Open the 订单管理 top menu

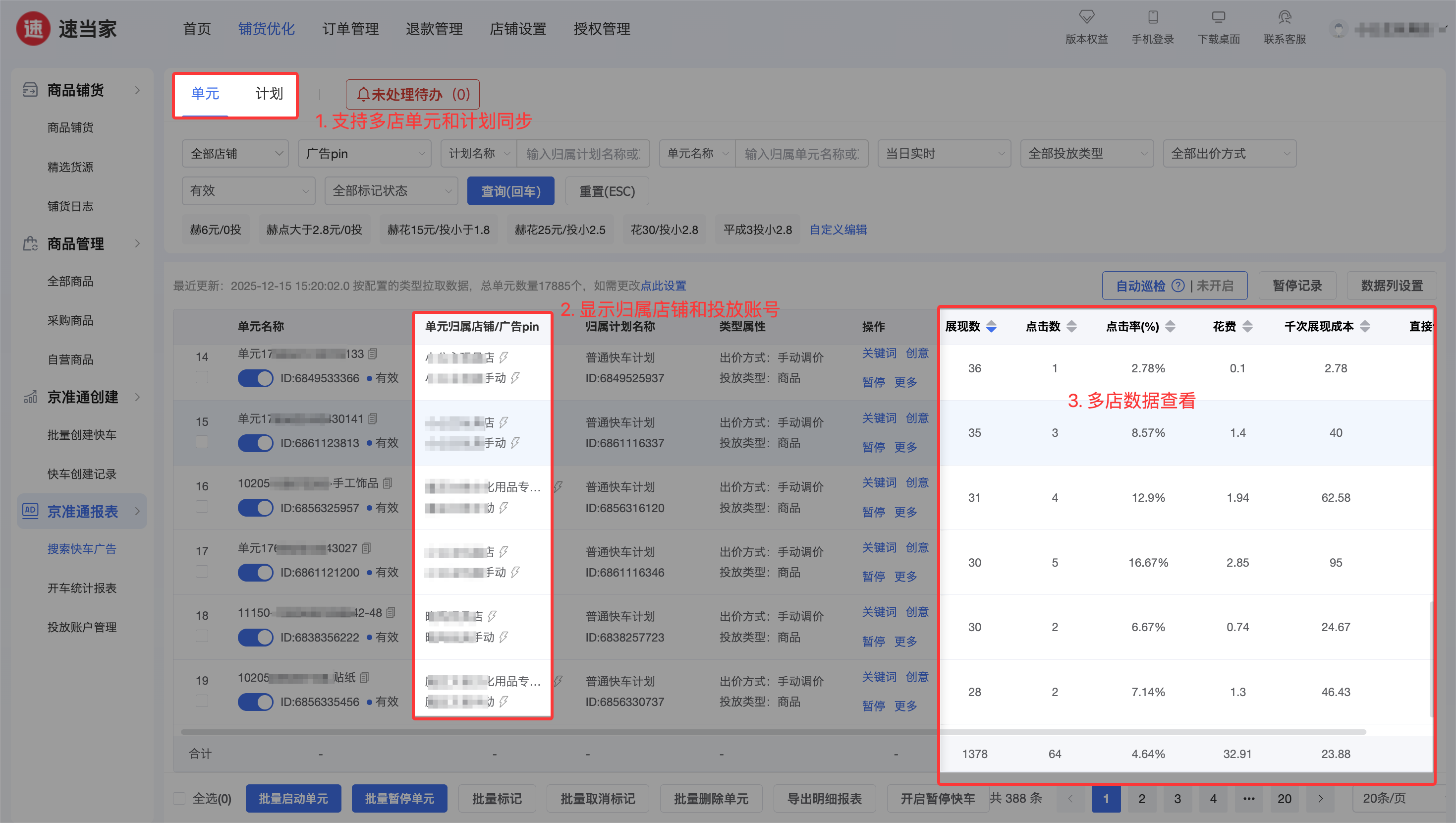[x=350, y=29]
